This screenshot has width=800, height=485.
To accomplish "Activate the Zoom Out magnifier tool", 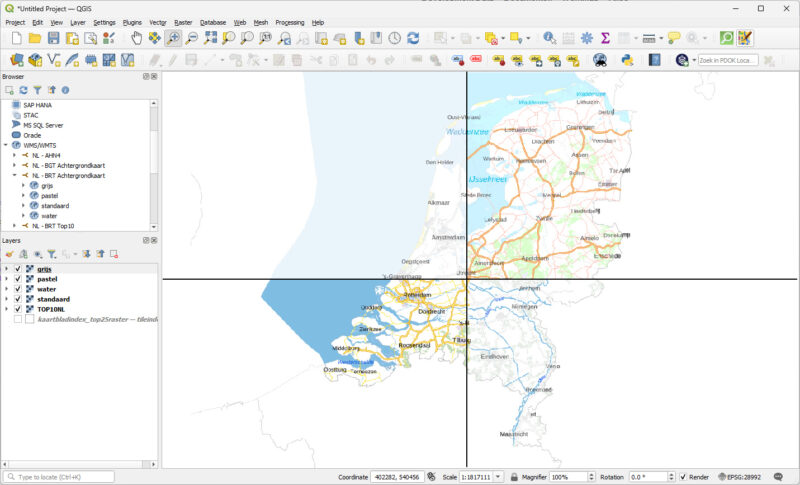I will 192,38.
